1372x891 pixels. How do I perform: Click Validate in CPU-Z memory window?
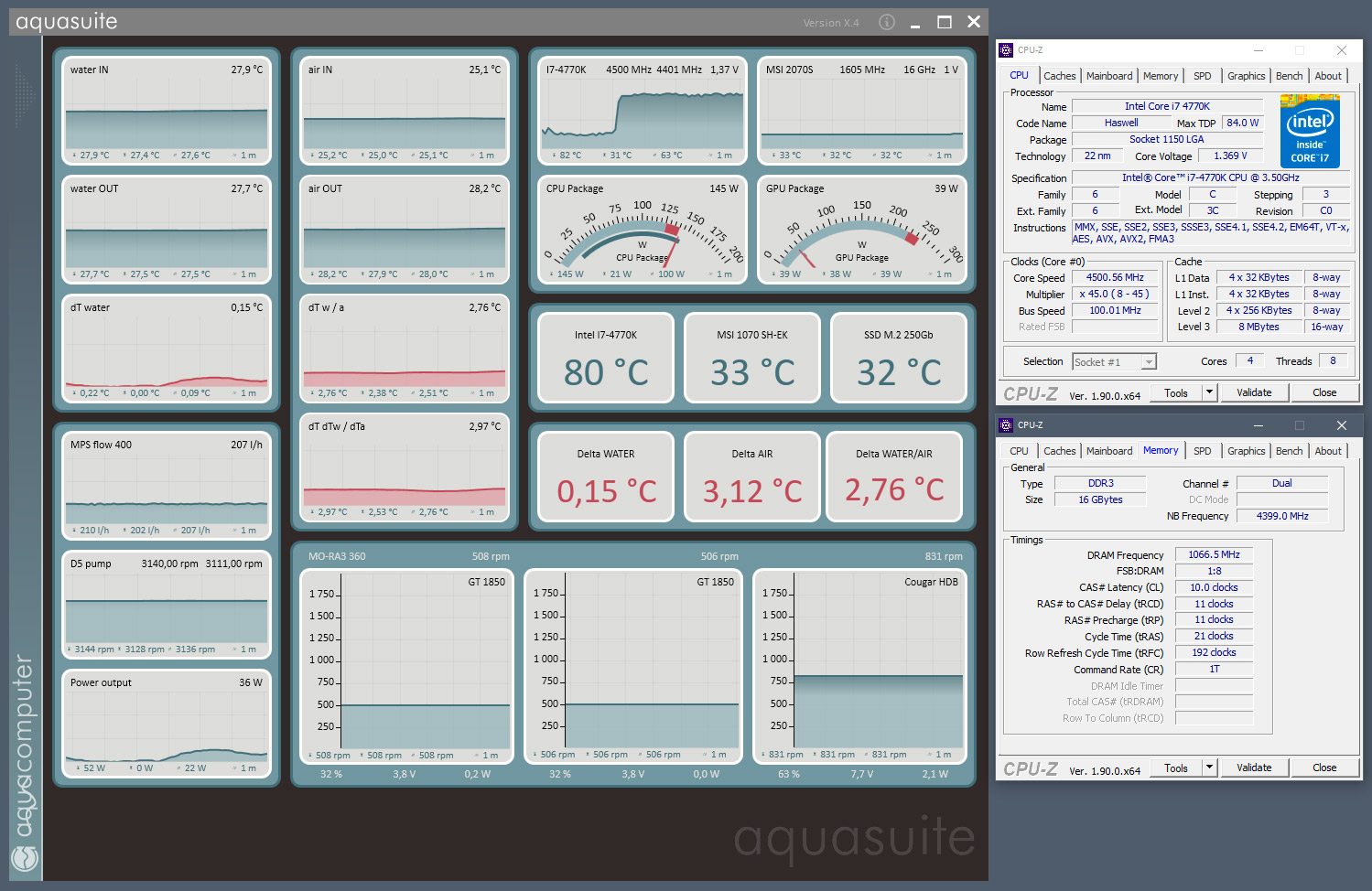pos(1254,768)
